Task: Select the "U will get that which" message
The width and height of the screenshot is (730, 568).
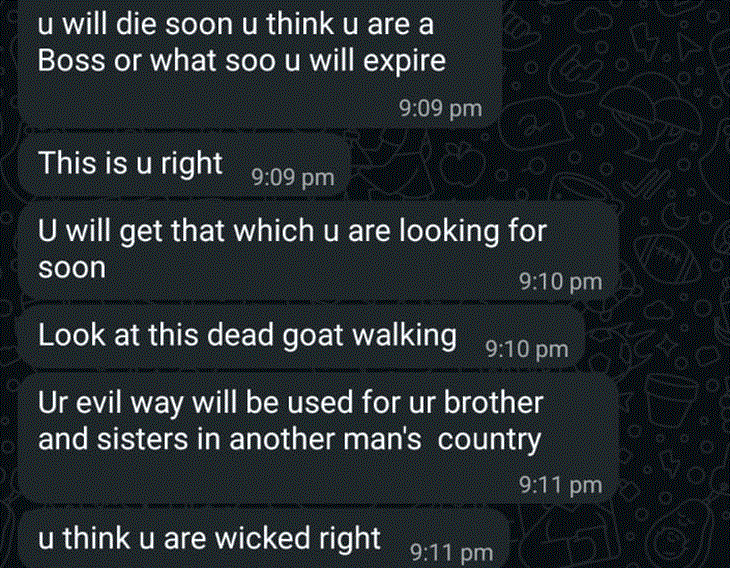Action: (x=318, y=251)
